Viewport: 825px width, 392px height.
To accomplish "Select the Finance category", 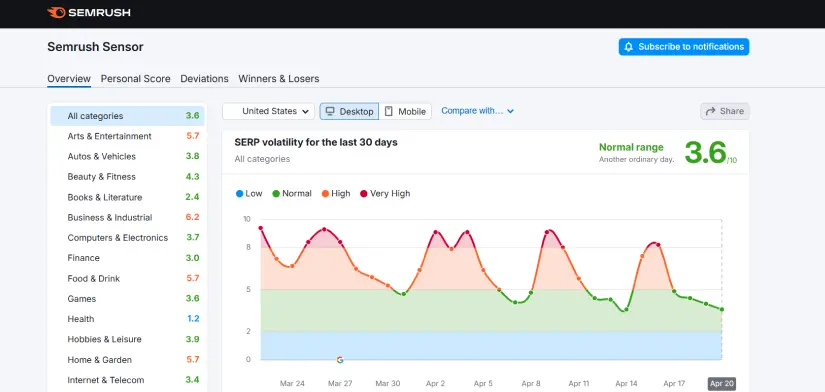I will [127, 258].
